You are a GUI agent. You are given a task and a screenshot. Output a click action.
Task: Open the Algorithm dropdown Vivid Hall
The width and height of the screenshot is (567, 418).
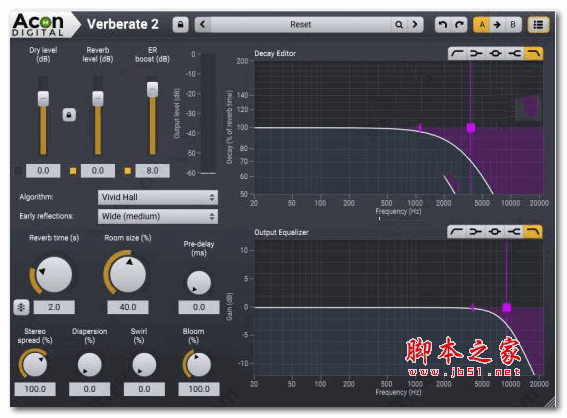(158, 197)
